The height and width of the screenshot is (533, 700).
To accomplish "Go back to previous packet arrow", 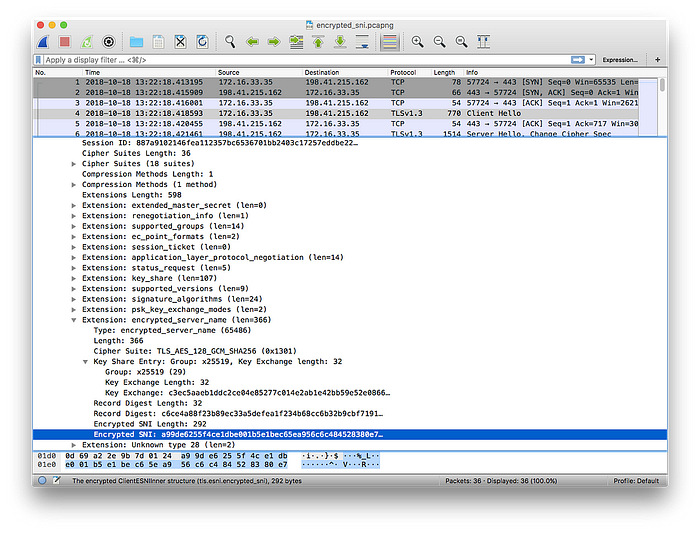I will (x=251, y=42).
